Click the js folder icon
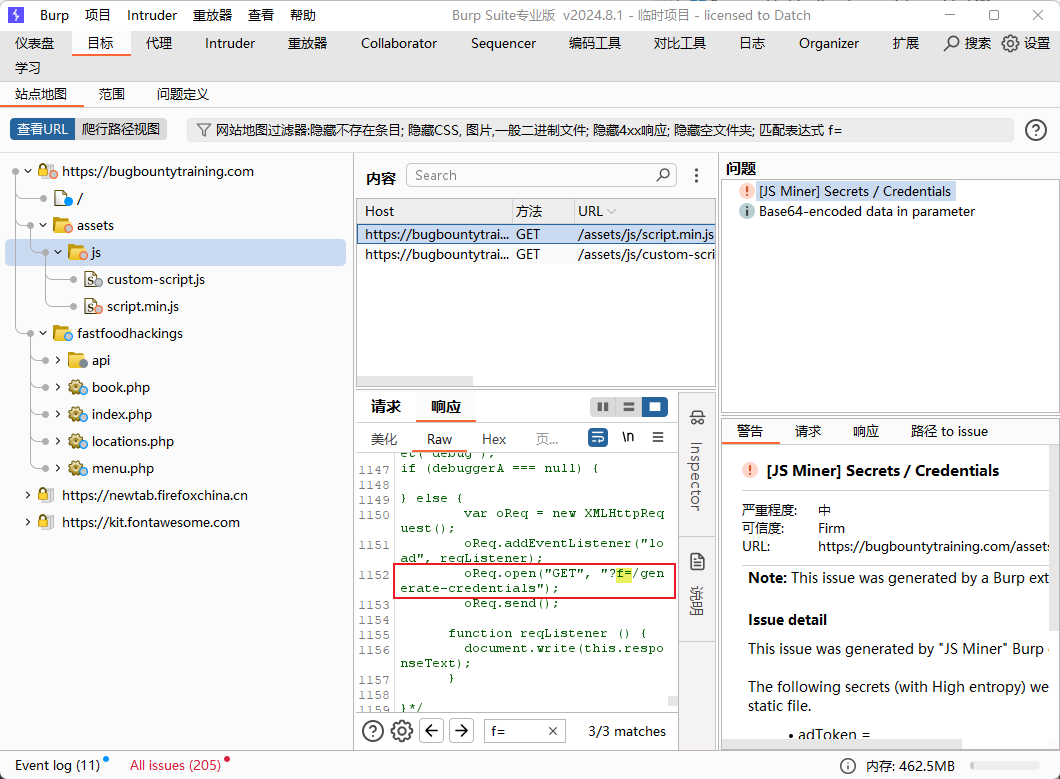Viewport: 1060px width, 779px height. 78,252
